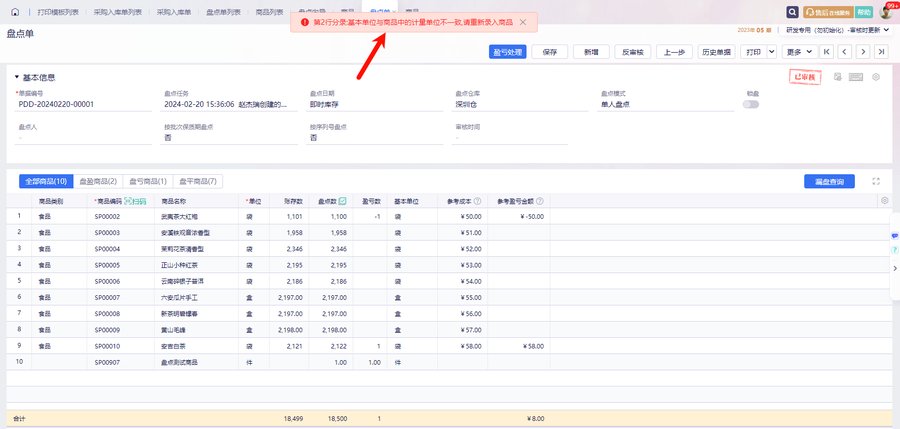
Task: Collapse the 基本信息 section
Action: click(17, 77)
